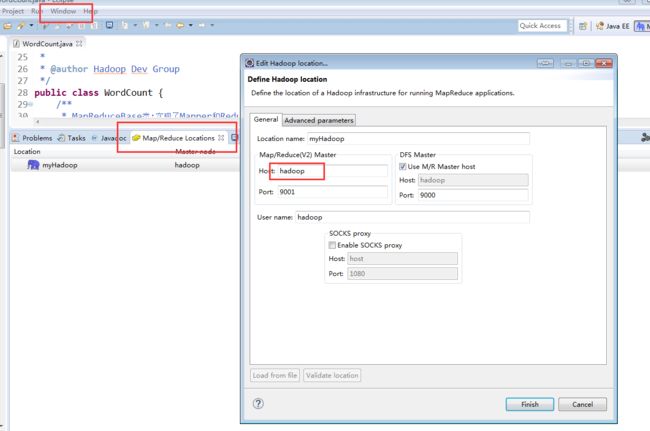
Task: Click the DFS Master Port 9000 field
Action: tap(473, 195)
